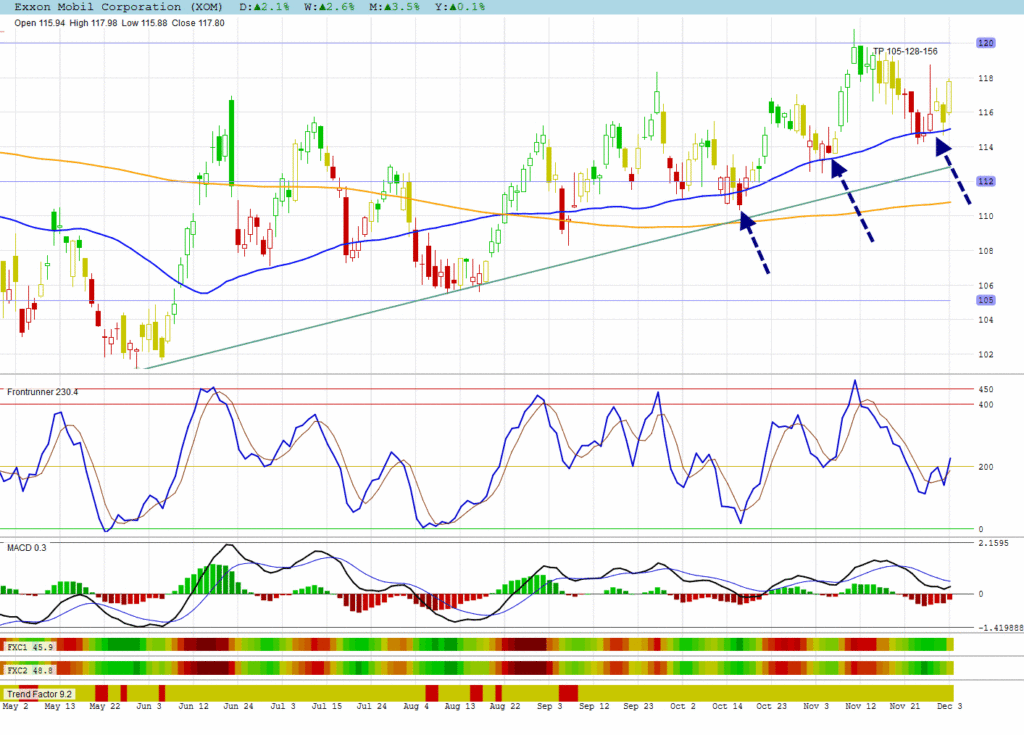Screen dimensions: 1024x735
Task: Click the highlighted 112 price level tag
Action: tap(985, 181)
